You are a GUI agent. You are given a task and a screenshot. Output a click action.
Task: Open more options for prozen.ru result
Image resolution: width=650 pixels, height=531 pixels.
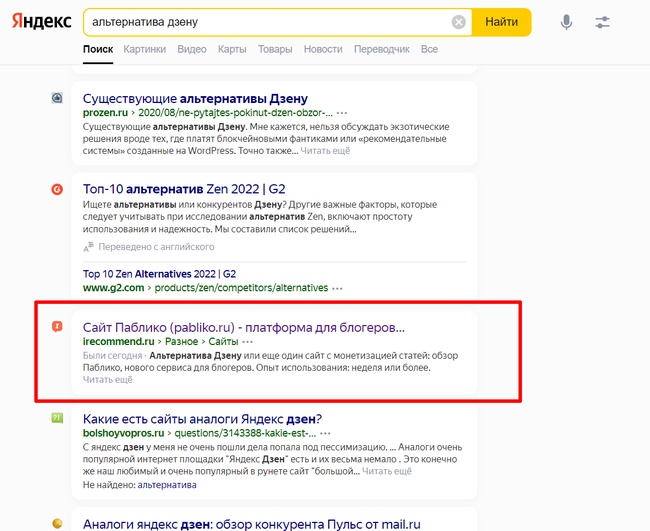pos(342,113)
